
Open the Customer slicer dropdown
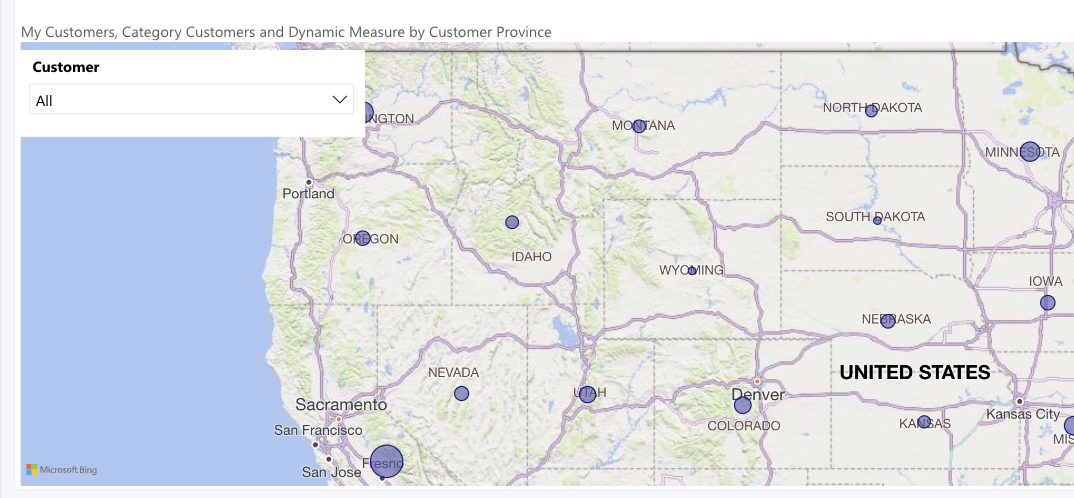click(191, 100)
